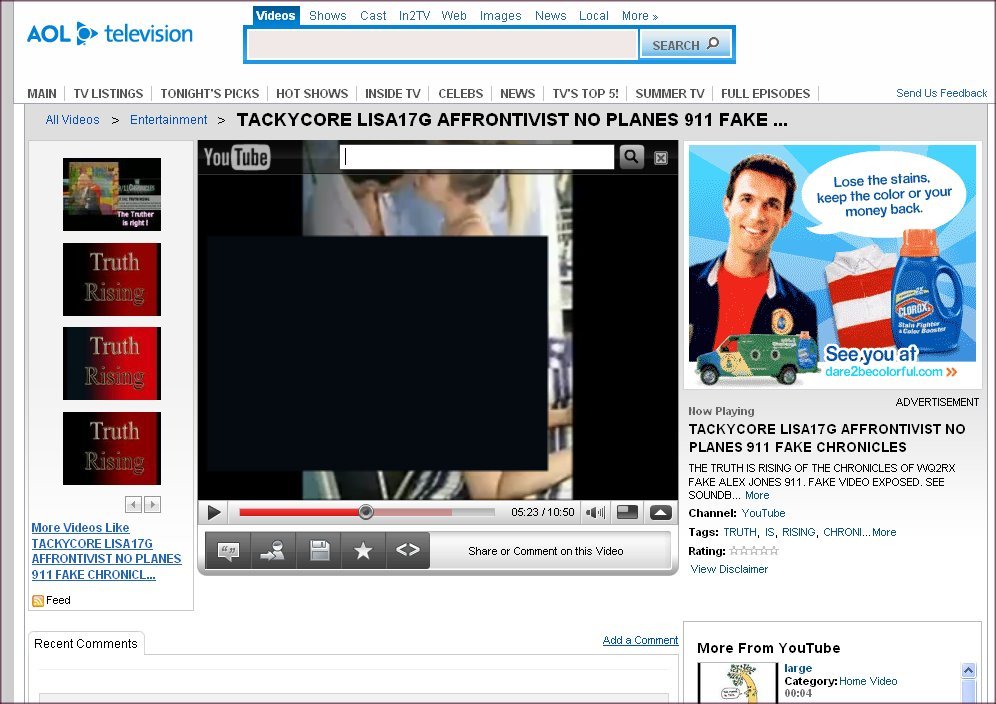Select the Shows search tab
This screenshot has height=704, width=996.
click(328, 16)
